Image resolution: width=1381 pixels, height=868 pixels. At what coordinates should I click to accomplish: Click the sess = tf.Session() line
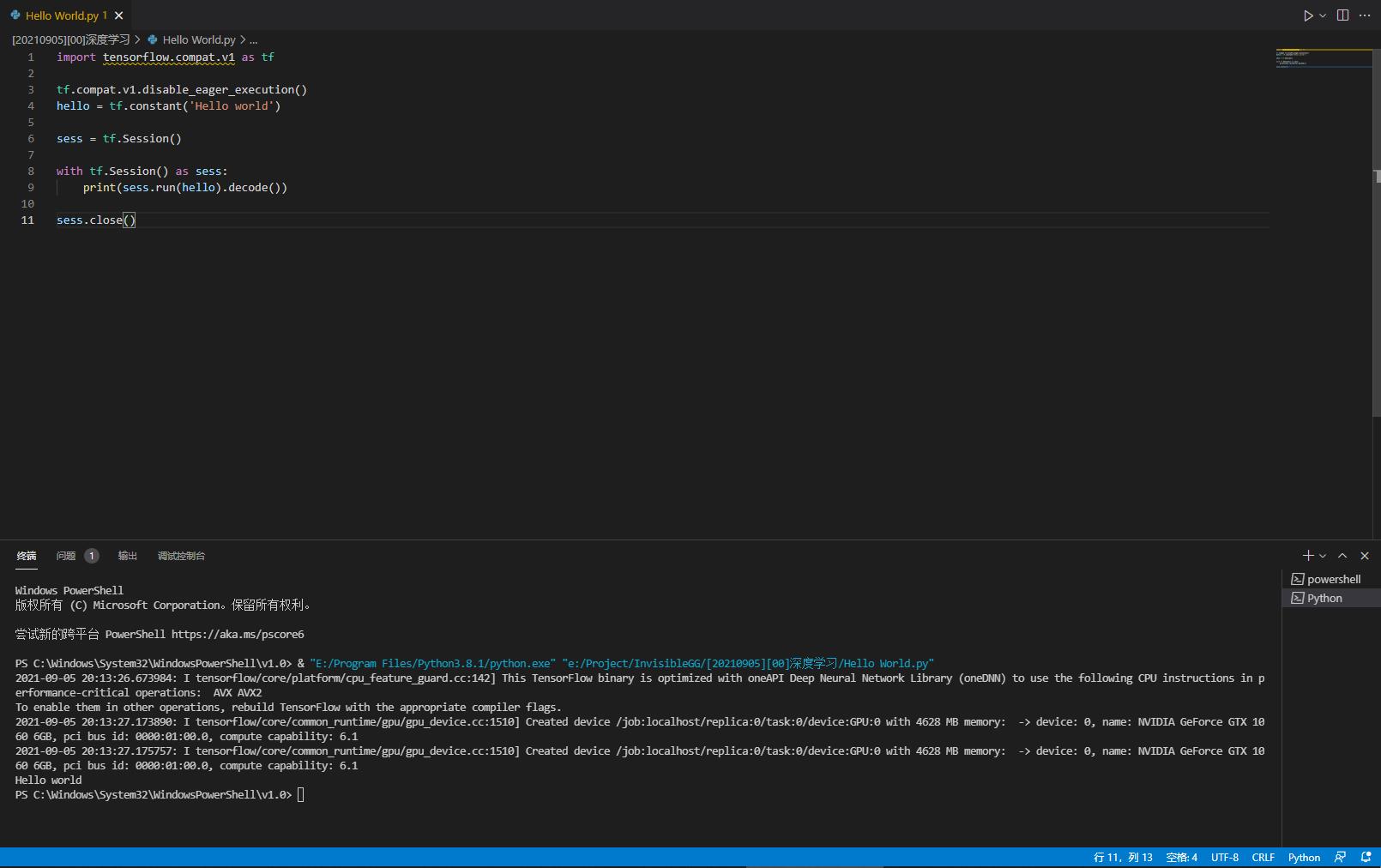pyautogui.click(x=119, y=139)
